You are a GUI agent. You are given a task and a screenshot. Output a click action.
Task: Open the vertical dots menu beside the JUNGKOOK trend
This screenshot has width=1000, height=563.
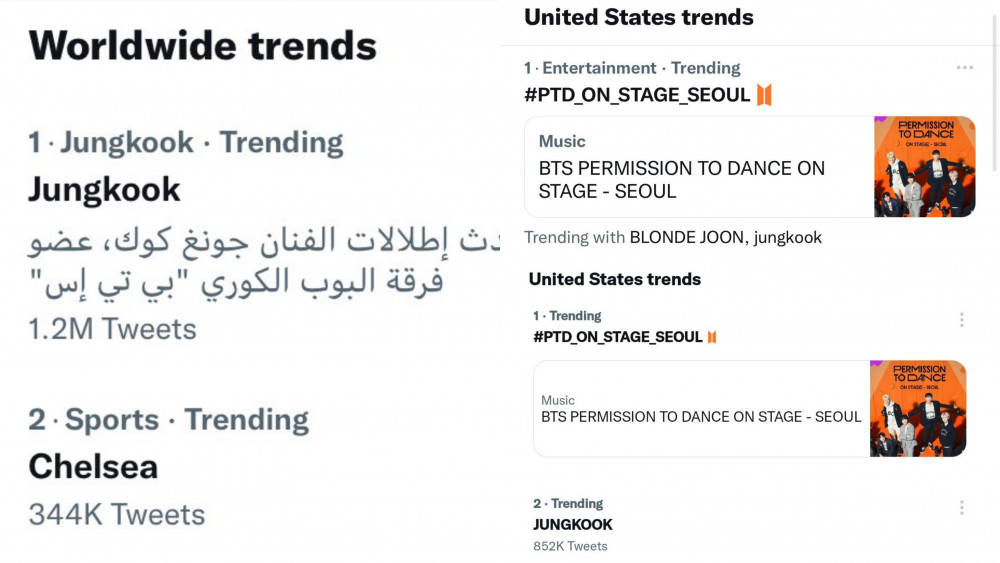pos(962,508)
